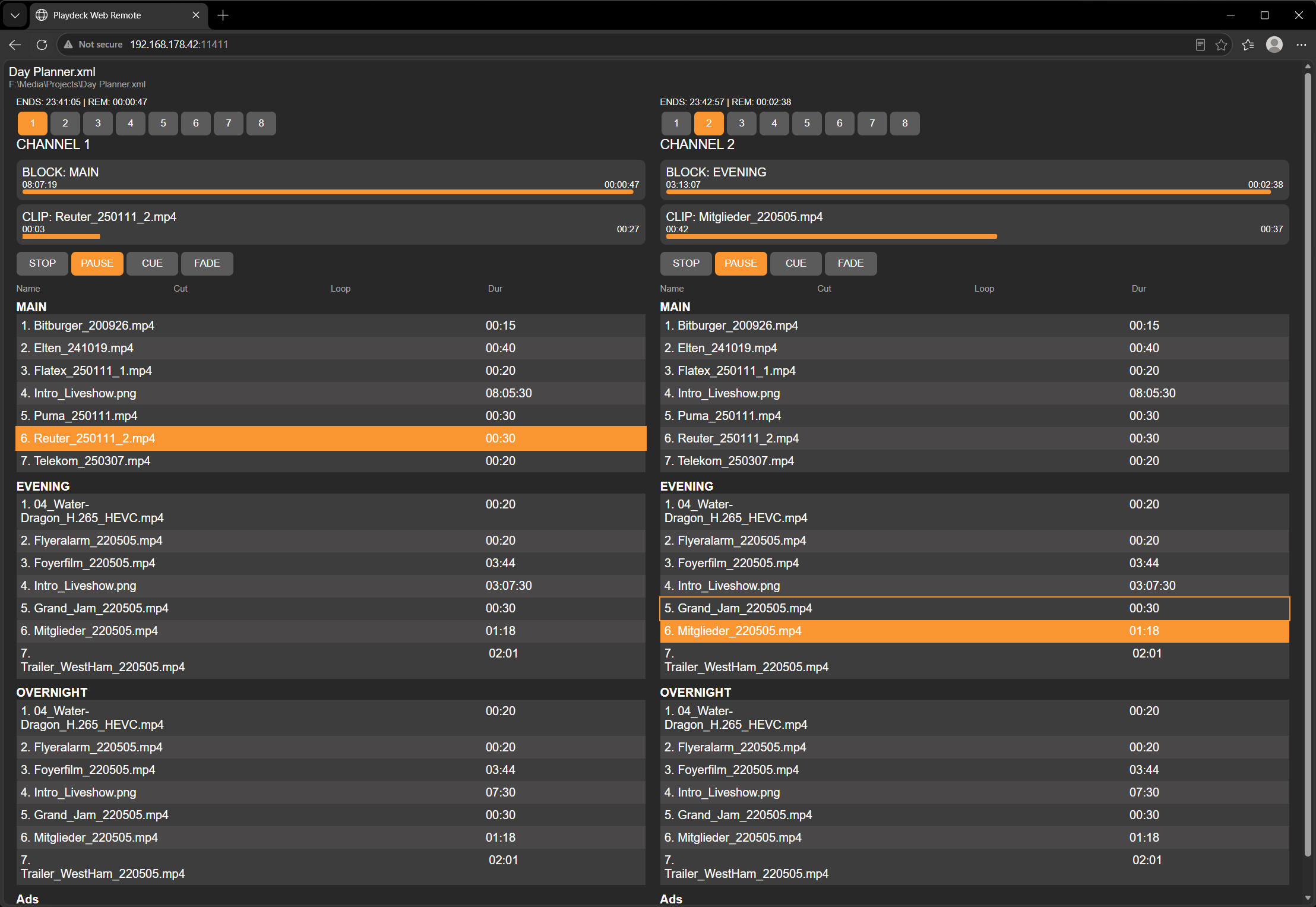Select Elten_241019.mp4 in Channel 1 MAIN

331,348
